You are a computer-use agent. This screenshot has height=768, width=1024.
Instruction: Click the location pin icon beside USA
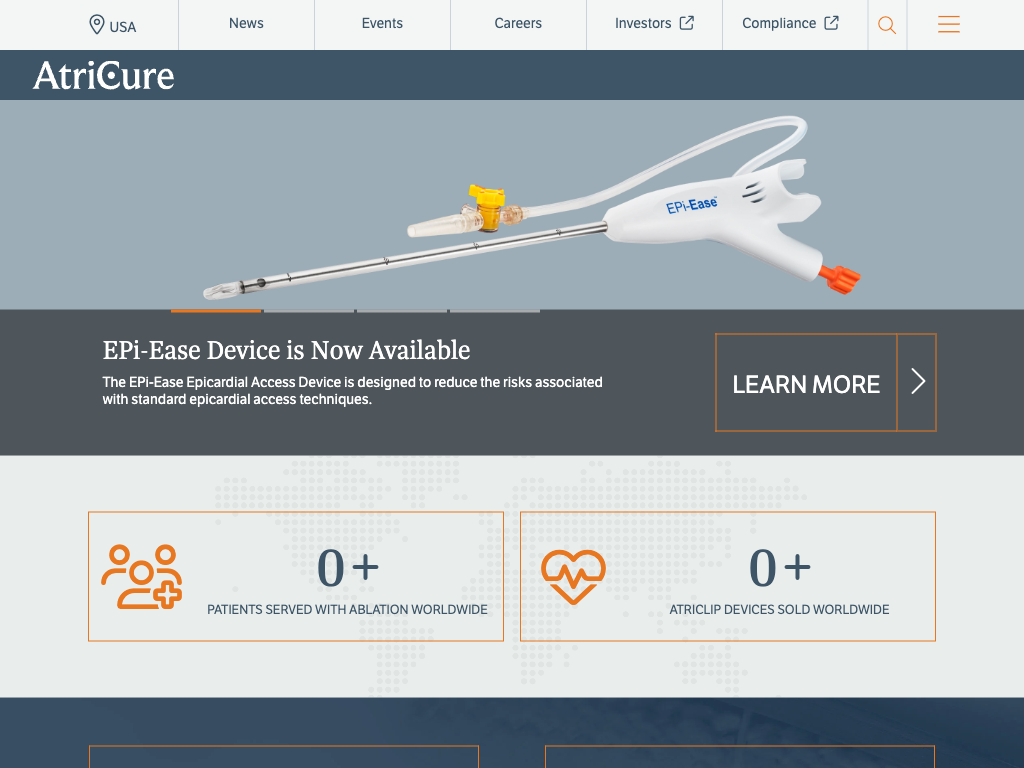point(97,25)
